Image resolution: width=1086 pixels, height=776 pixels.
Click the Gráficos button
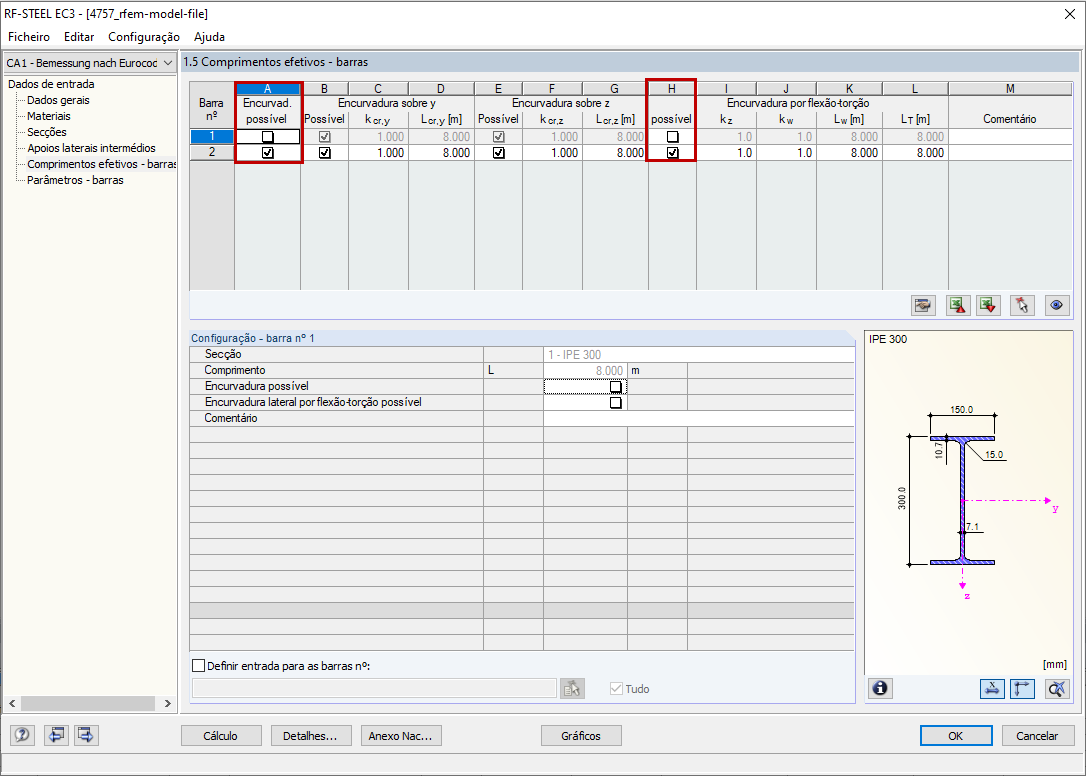tap(581, 736)
